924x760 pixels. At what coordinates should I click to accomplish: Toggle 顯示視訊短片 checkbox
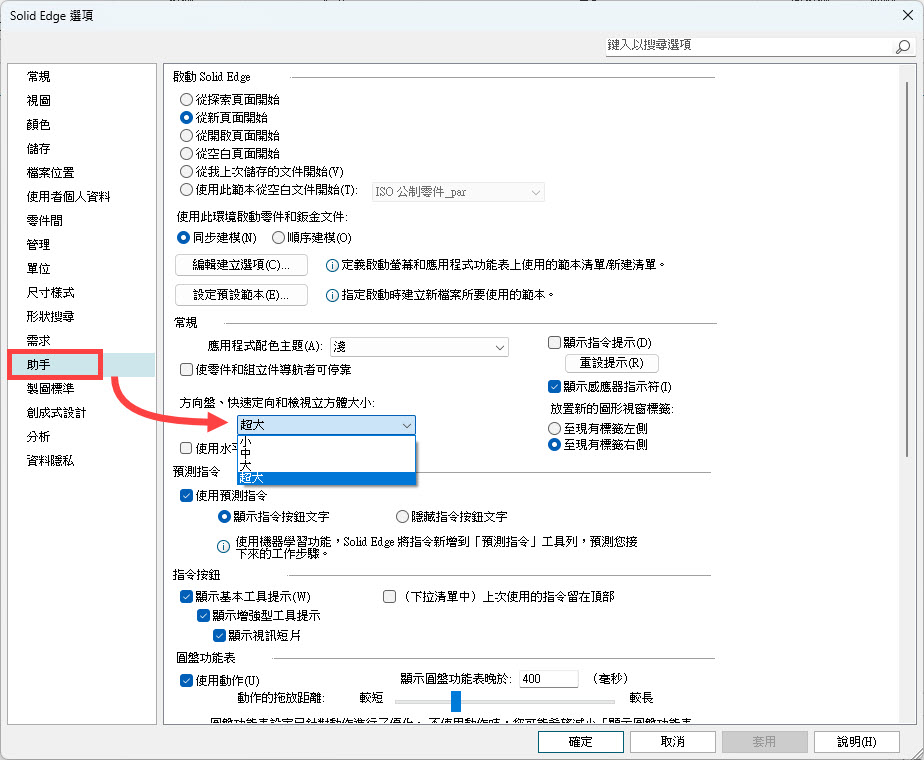coord(220,635)
